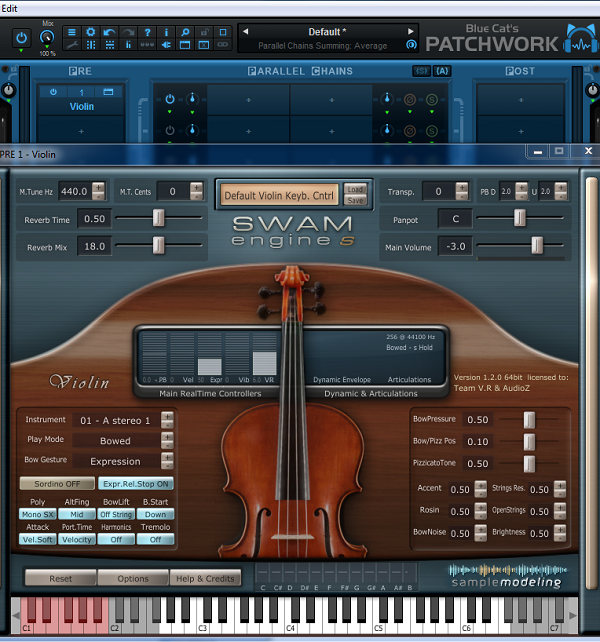The width and height of the screenshot is (600, 642).
Task: Toggle the Expr.Rel.Stop ON button
Action: [136, 484]
